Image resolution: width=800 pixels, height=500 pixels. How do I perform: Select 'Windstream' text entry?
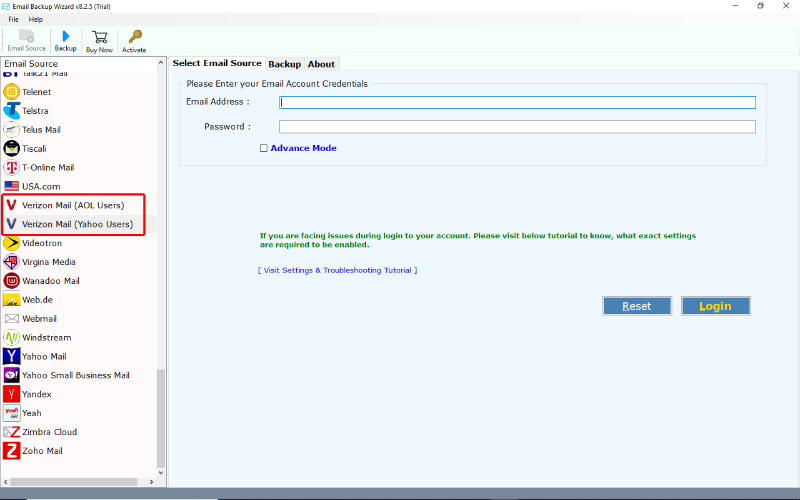click(47, 337)
